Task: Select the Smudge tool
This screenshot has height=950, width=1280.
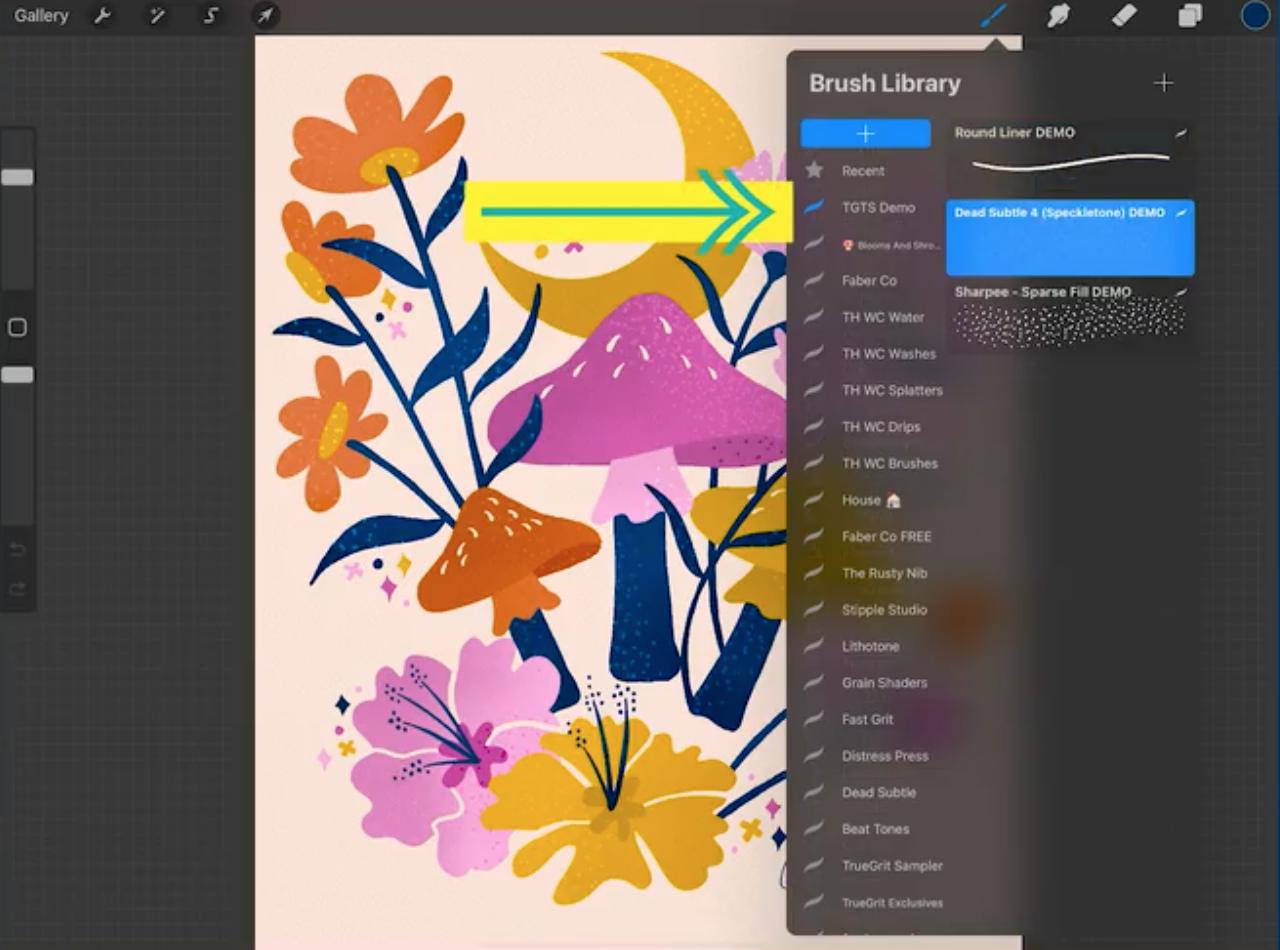Action: [x=1058, y=15]
